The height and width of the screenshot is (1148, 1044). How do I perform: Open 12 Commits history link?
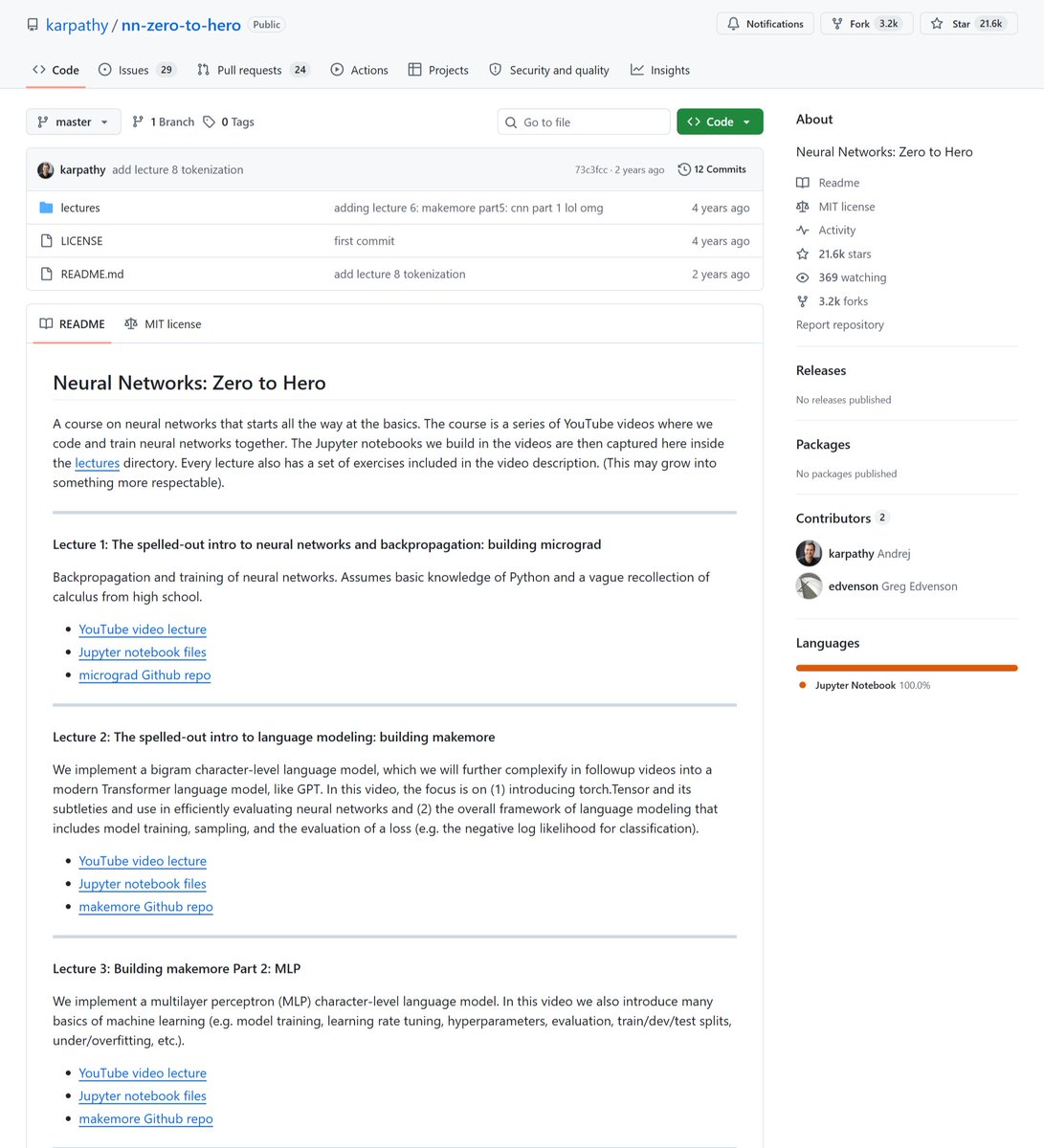coord(712,169)
